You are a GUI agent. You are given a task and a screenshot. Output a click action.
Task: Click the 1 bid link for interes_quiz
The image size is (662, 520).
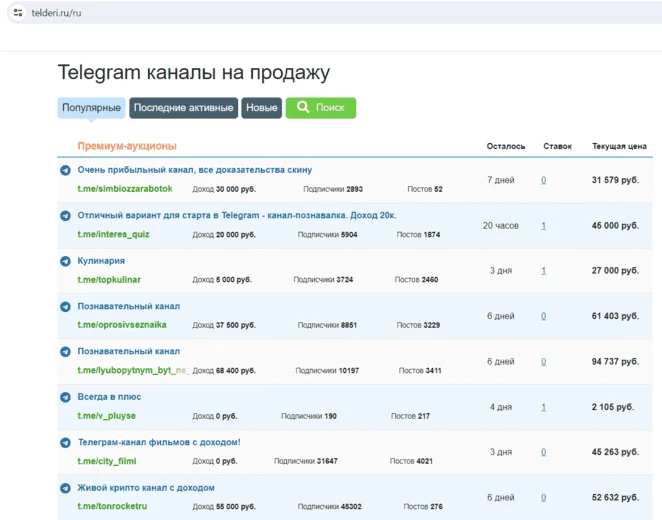(x=543, y=226)
